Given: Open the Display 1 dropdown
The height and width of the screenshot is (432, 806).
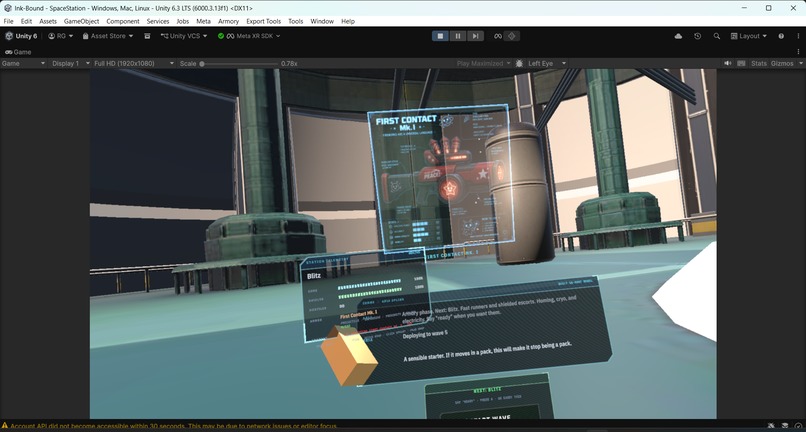Looking at the screenshot, I should 71,63.
